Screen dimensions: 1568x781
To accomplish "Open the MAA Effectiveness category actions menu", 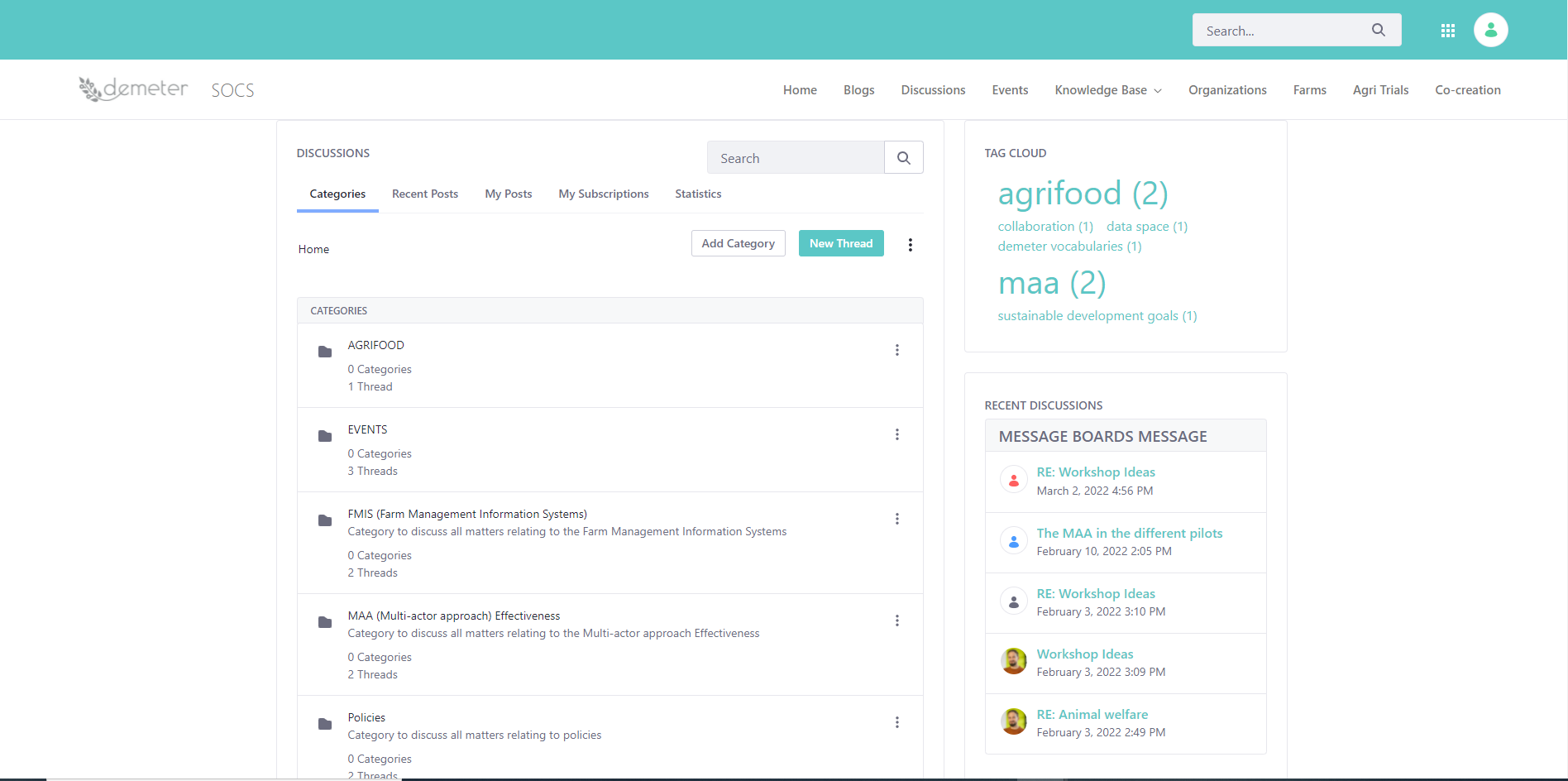I will click(897, 620).
